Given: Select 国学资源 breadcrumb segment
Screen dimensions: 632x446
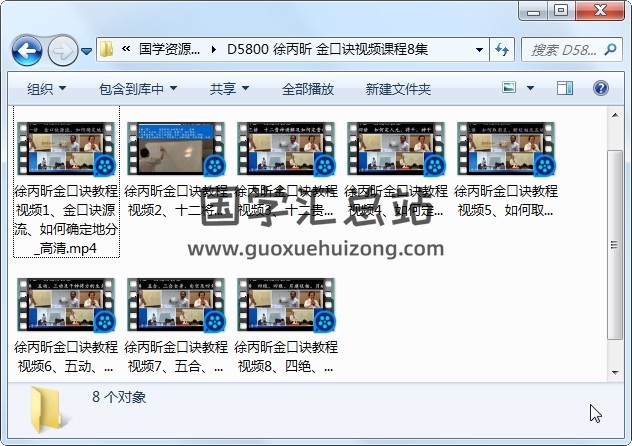Looking at the screenshot, I should [x=169, y=49].
